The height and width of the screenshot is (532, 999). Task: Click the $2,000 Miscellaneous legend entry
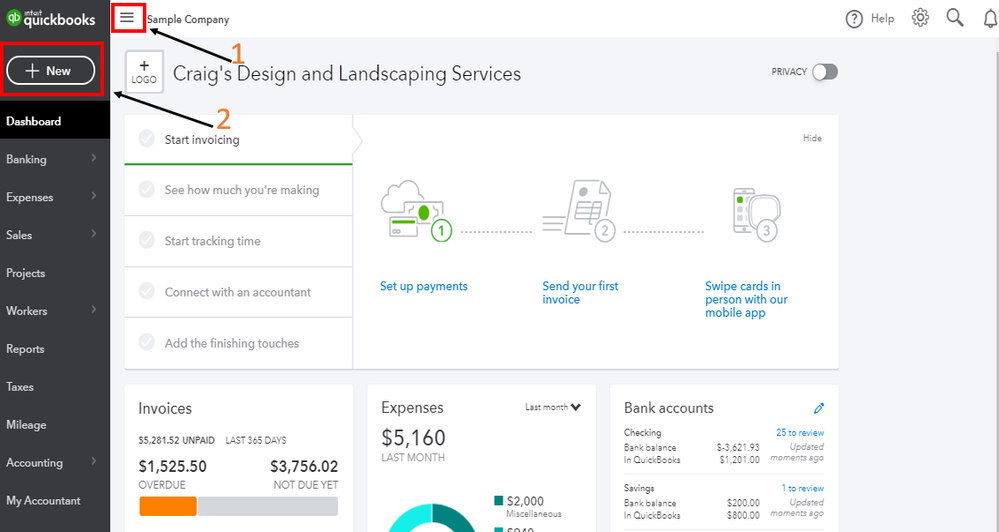[x=528, y=506]
